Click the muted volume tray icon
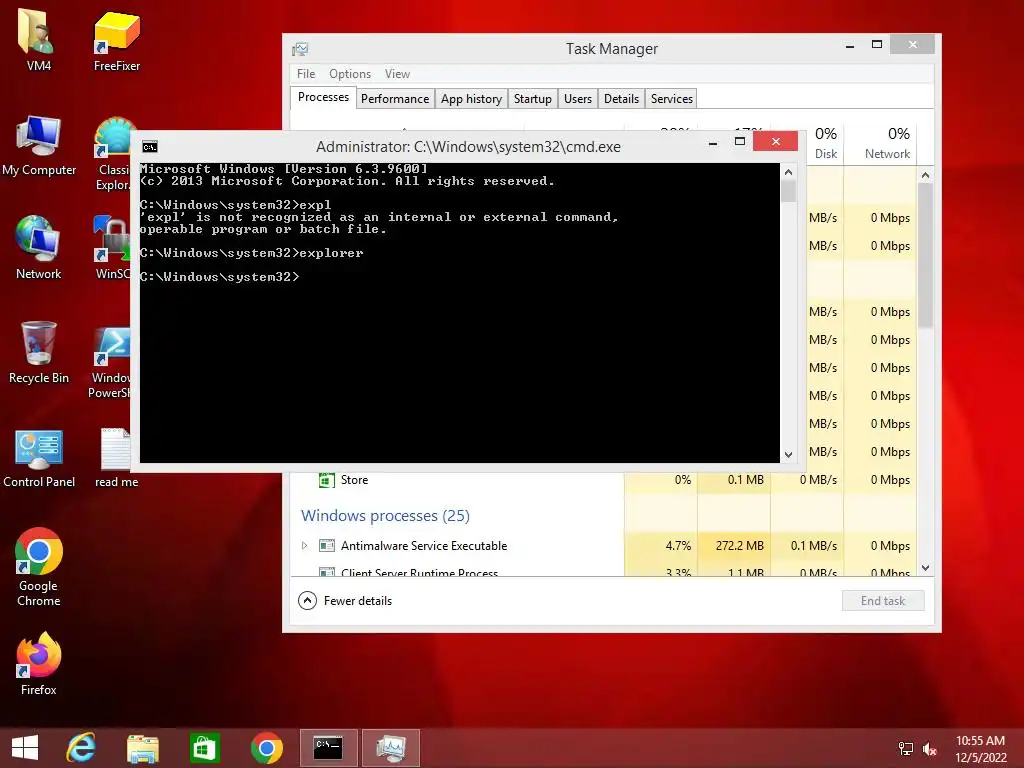The height and width of the screenshot is (768, 1024). (929, 749)
